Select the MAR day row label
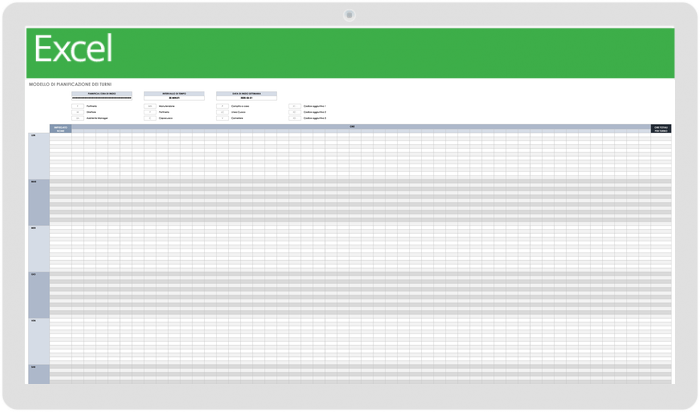 39,203
